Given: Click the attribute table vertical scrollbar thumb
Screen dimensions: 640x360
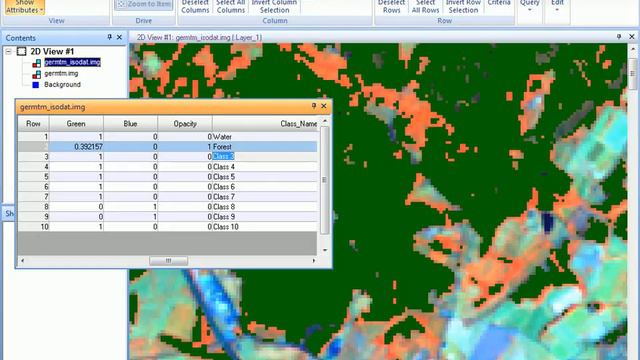Looking at the screenshot, I should 324,180.
